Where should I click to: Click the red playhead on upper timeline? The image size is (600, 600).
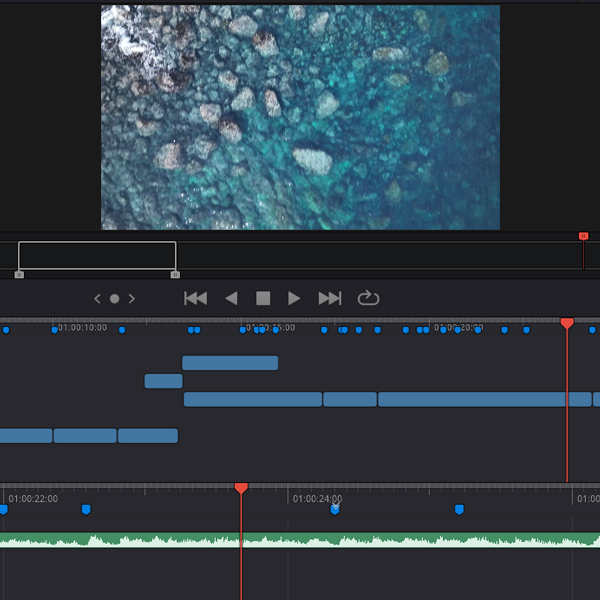(x=567, y=324)
